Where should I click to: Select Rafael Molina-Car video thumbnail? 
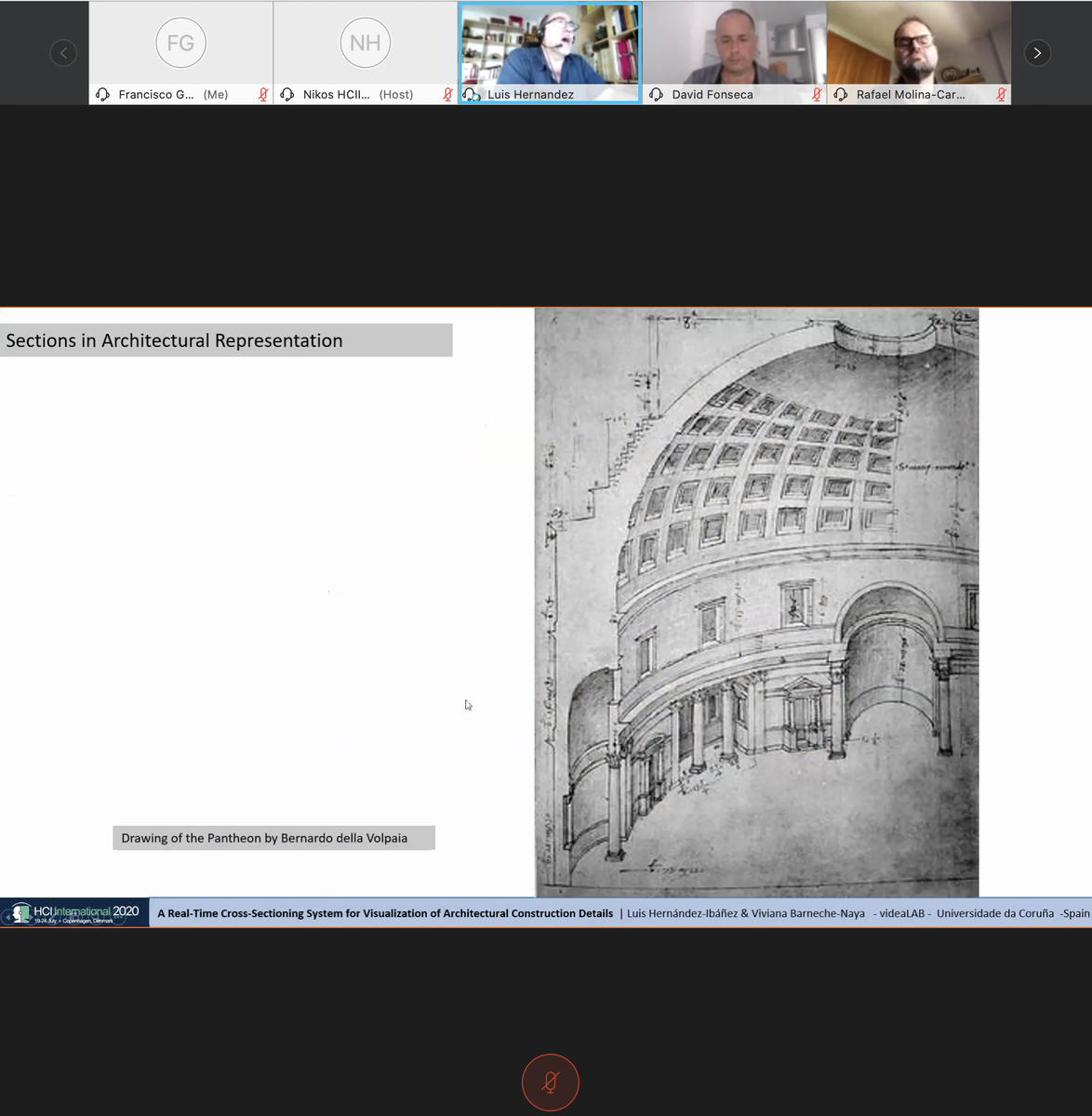pos(919,52)
